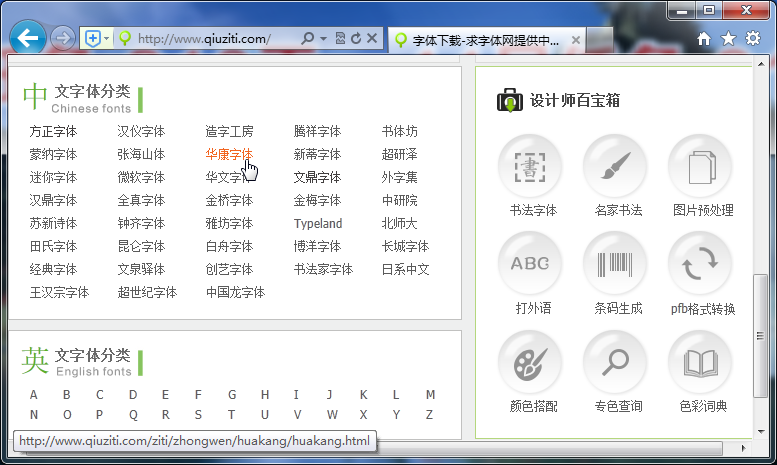The image size is (777, 465).
Task: Open the 中国龙字体 font category
Action: 235,292
